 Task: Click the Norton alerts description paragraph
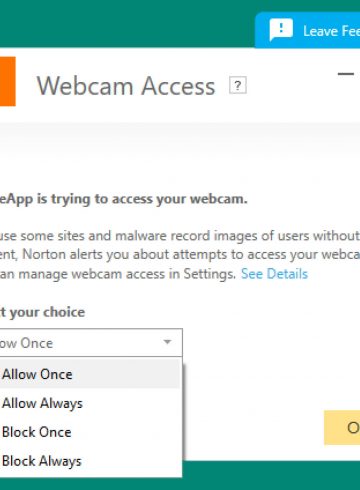180,255
